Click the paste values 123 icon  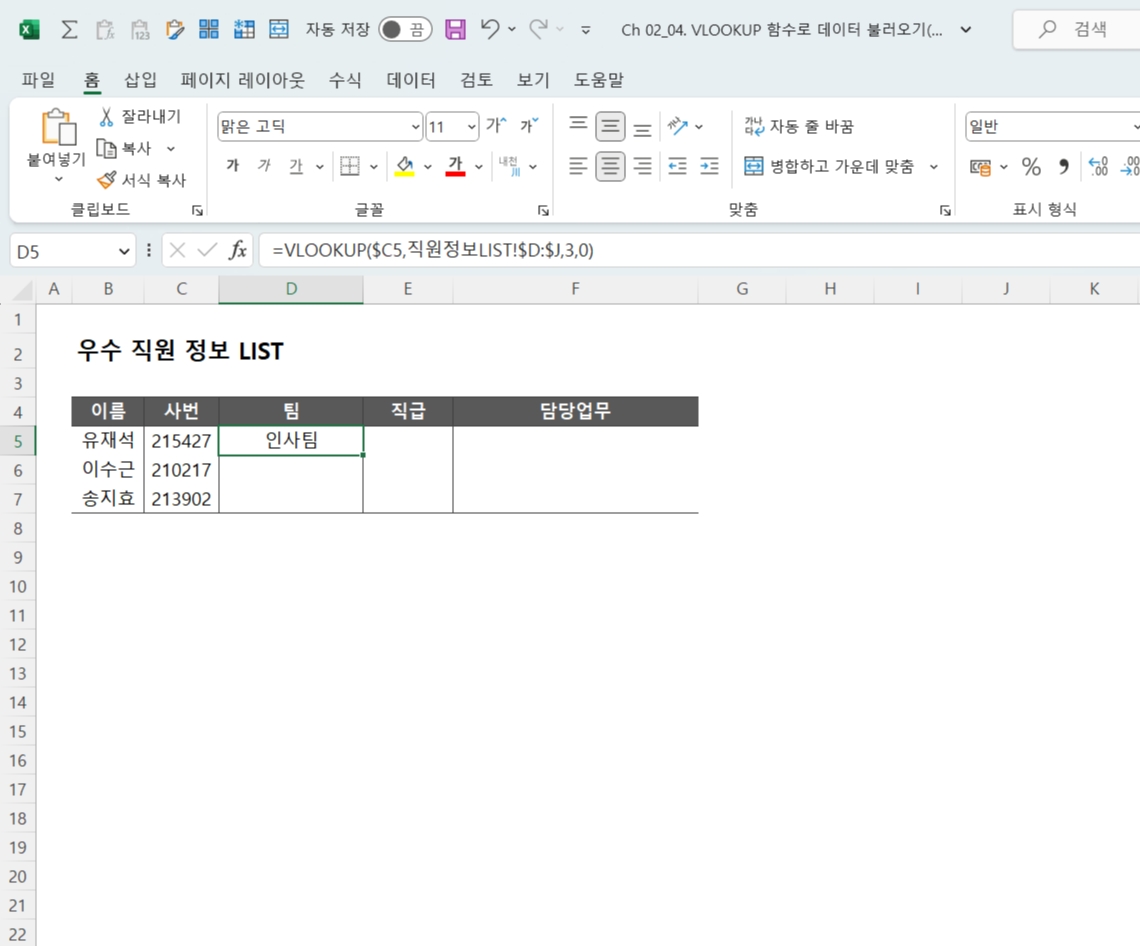[x=140, y=30]
